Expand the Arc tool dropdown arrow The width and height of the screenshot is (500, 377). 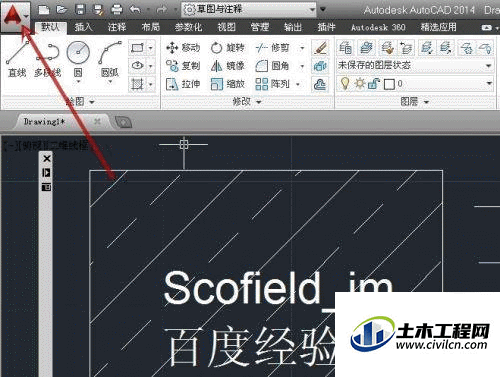coord(110,81)
